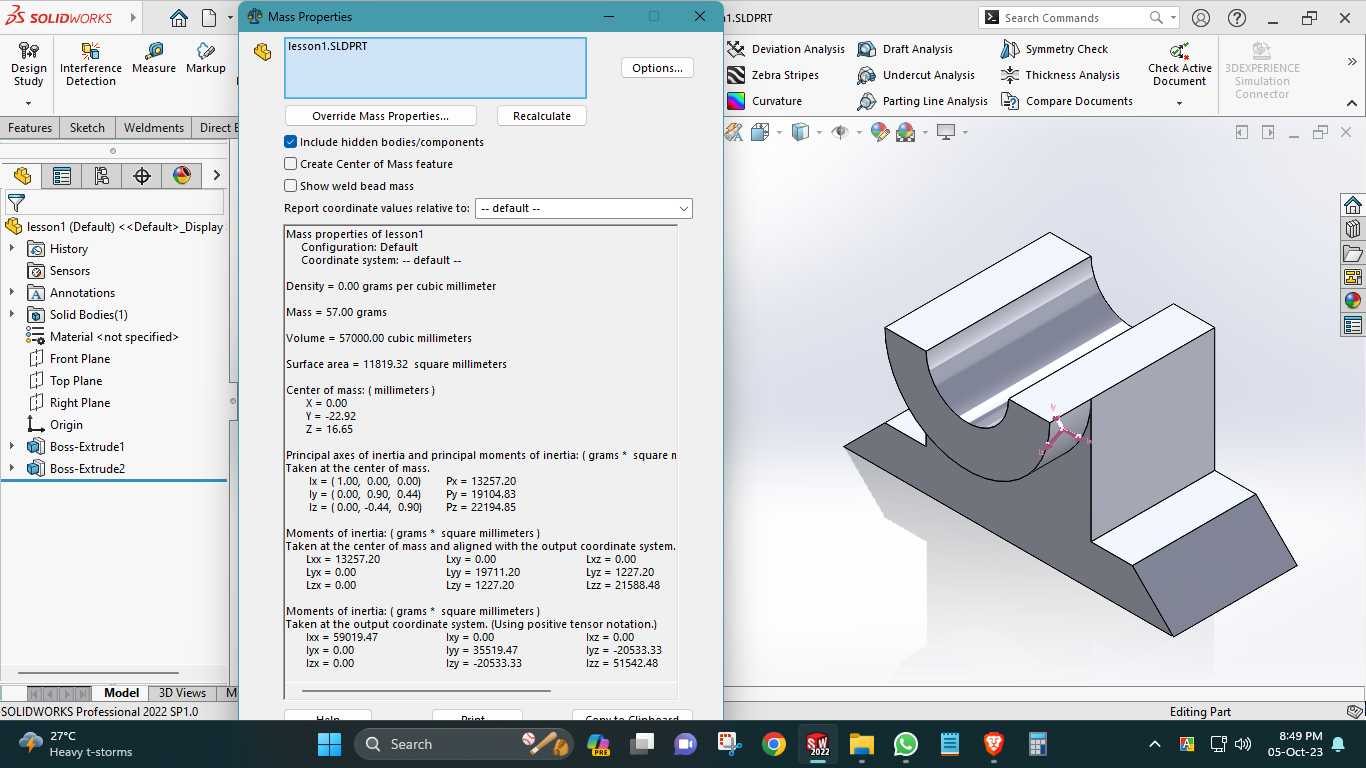Toggle Include hidden bodies/components checkbox
The width and height of the screenshot is (1366, 768).
tap(291, 142)
